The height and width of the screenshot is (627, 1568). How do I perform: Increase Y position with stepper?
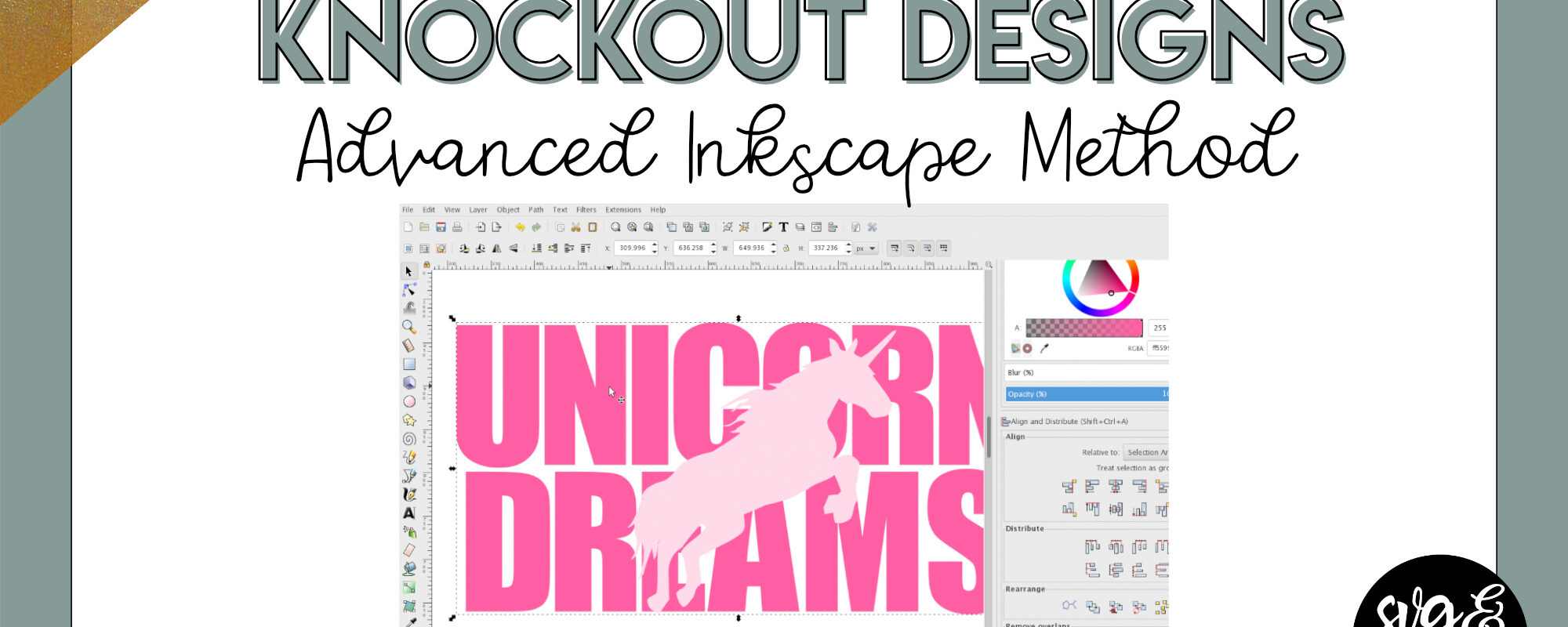[x=713, y=245]
